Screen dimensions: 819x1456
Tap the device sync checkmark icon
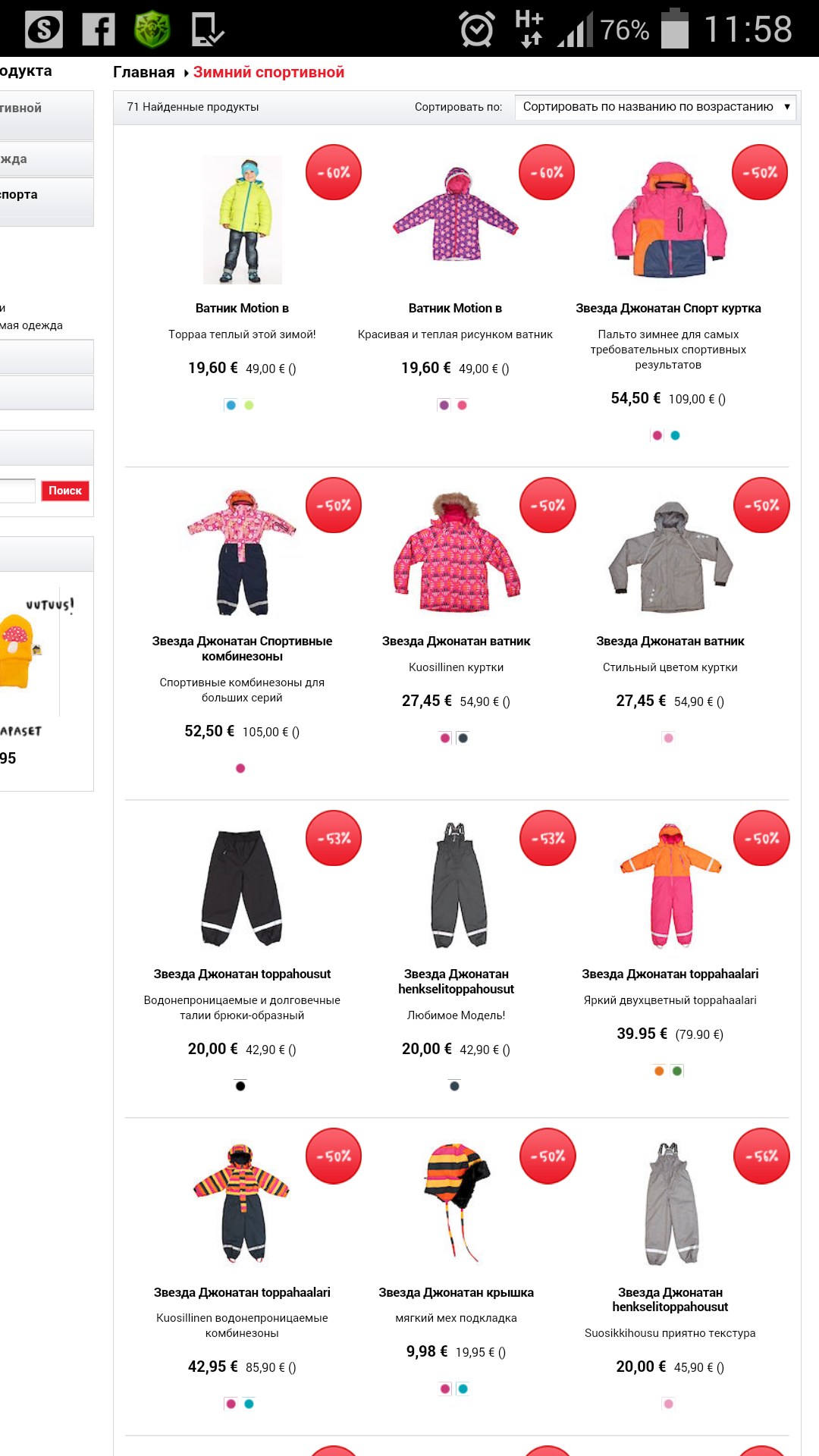pos(207,30)
